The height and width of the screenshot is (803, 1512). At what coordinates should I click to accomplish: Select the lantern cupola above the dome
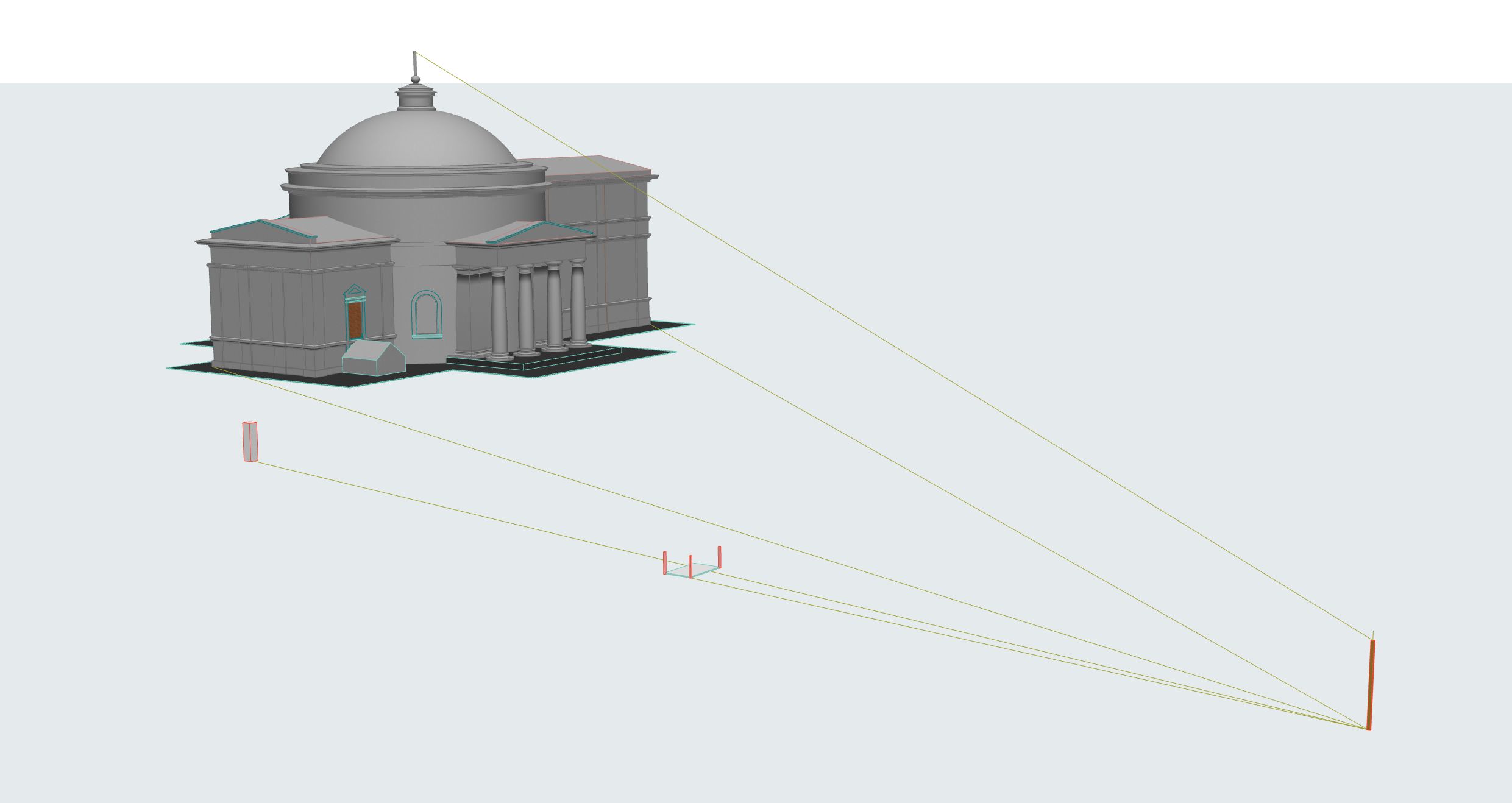(x=416, y=98)
